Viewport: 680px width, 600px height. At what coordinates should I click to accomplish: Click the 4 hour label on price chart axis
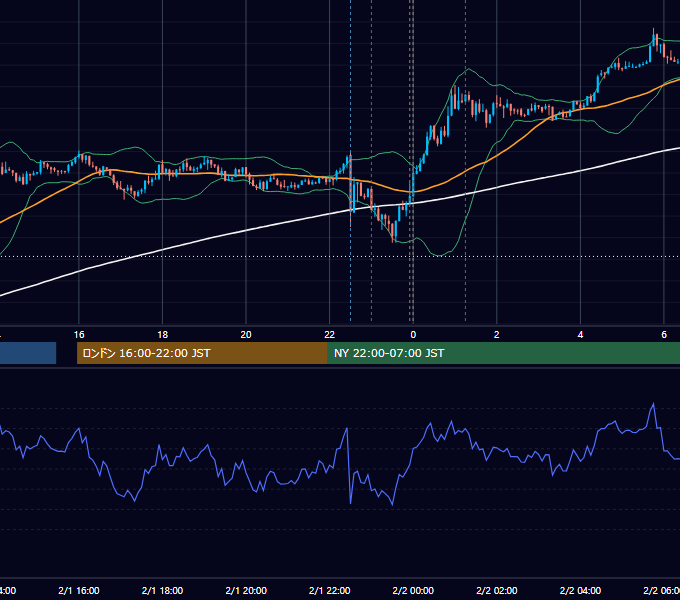[580, 335]
